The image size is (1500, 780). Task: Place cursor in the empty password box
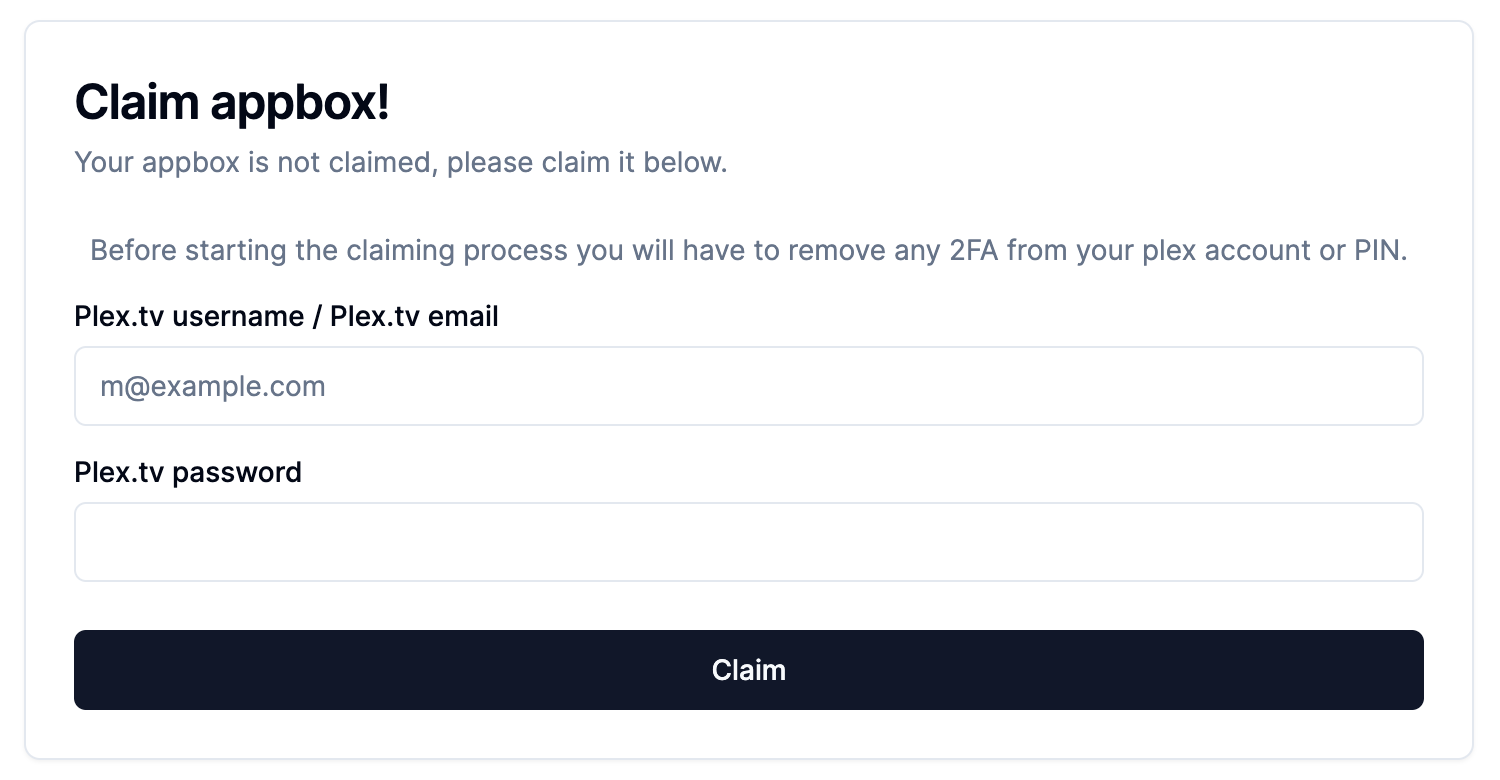pyautogui.click(x=749, y=542)
